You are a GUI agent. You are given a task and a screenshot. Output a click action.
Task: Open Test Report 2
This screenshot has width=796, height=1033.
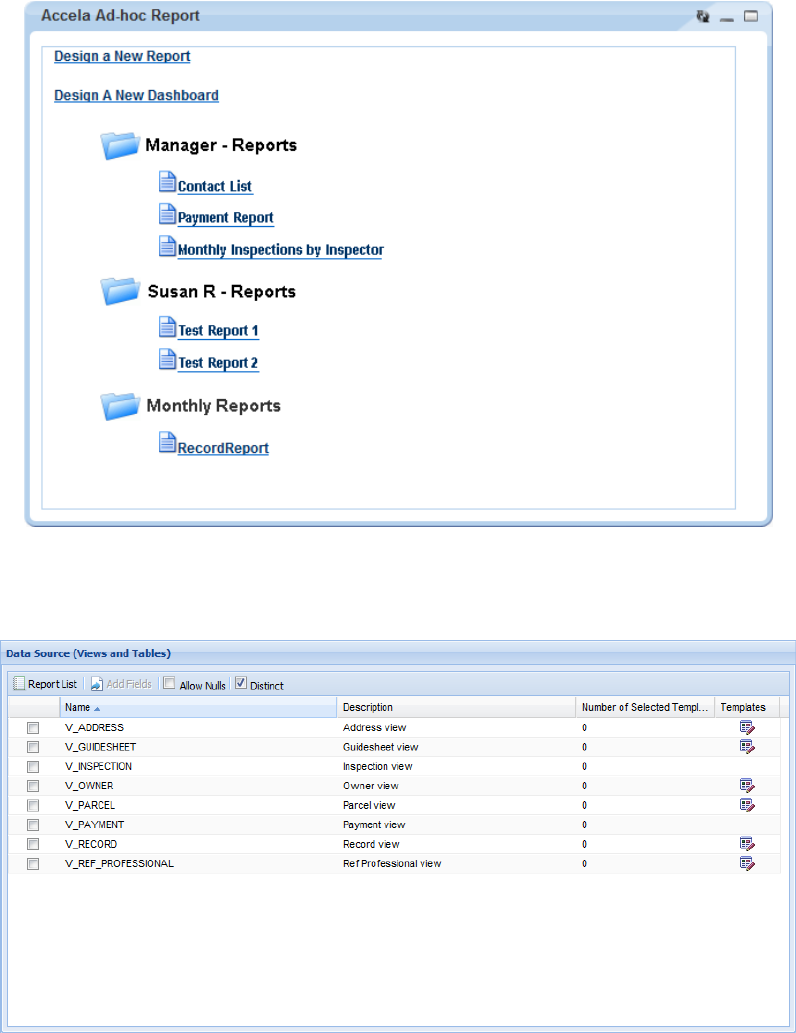(218, 363)
